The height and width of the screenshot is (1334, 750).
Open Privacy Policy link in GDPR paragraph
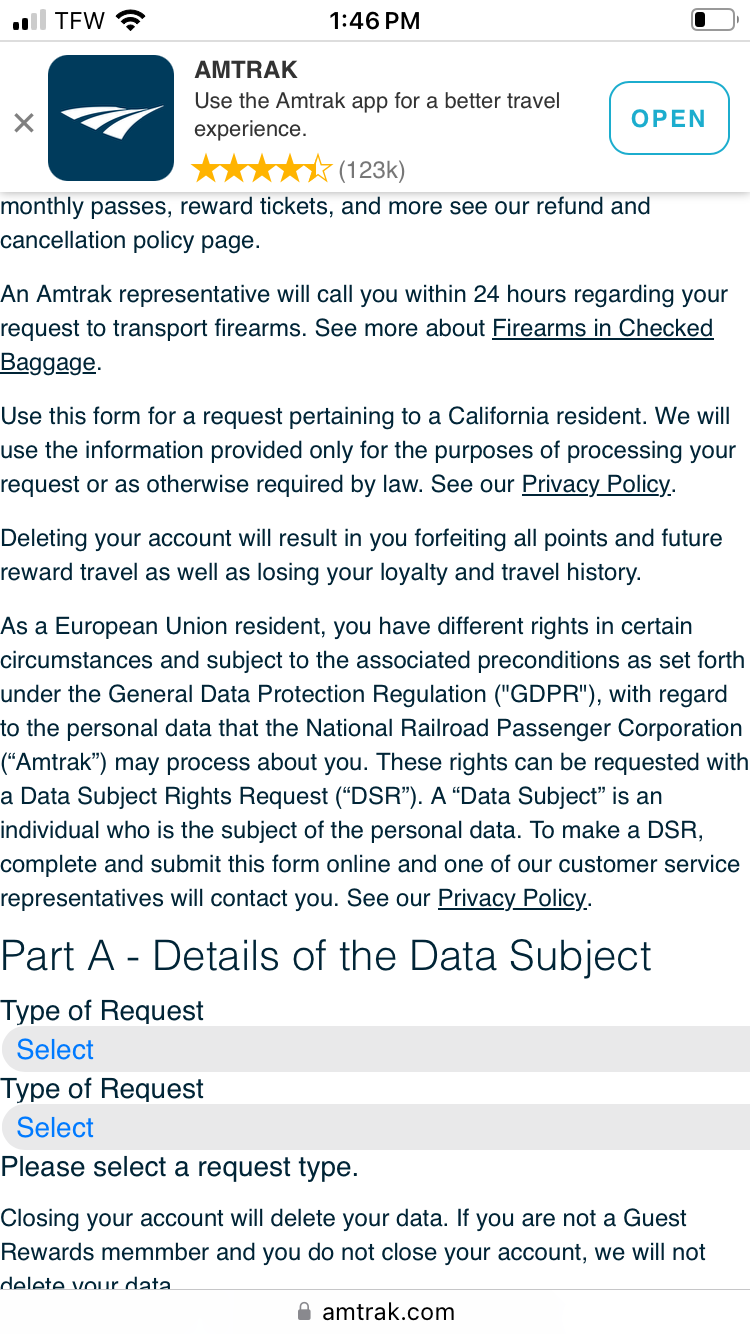(x=512, y=898)
